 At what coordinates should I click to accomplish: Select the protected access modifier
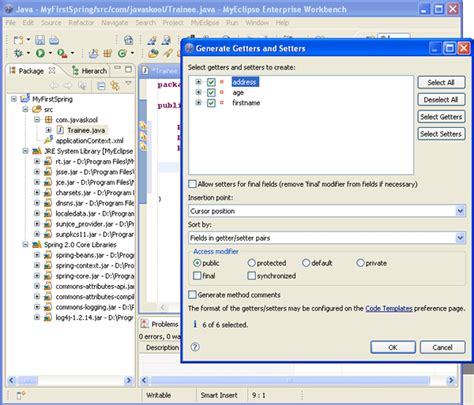pyautogui.click(x=251, y=263)
